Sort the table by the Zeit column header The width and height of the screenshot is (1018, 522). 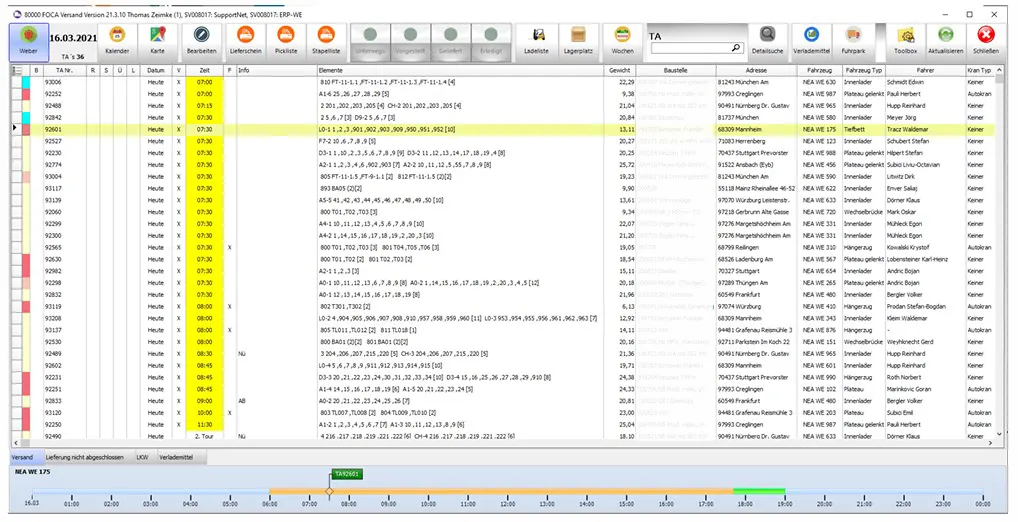pos(204,71)
